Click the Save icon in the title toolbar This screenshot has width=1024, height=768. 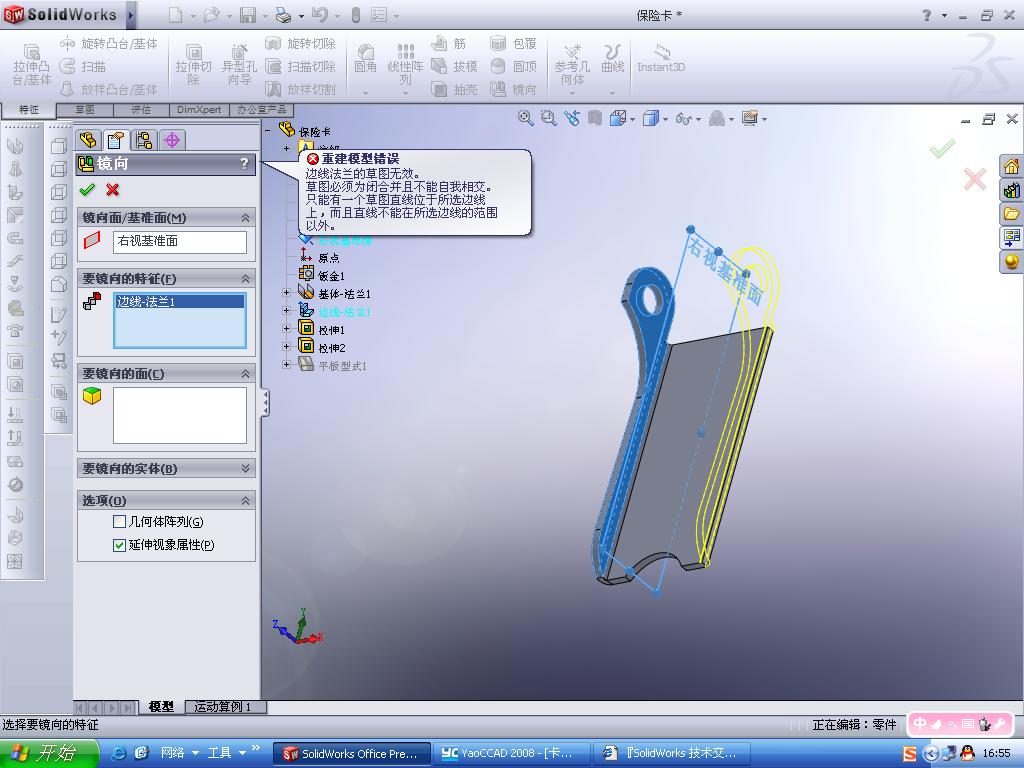(x=248, y=14)
